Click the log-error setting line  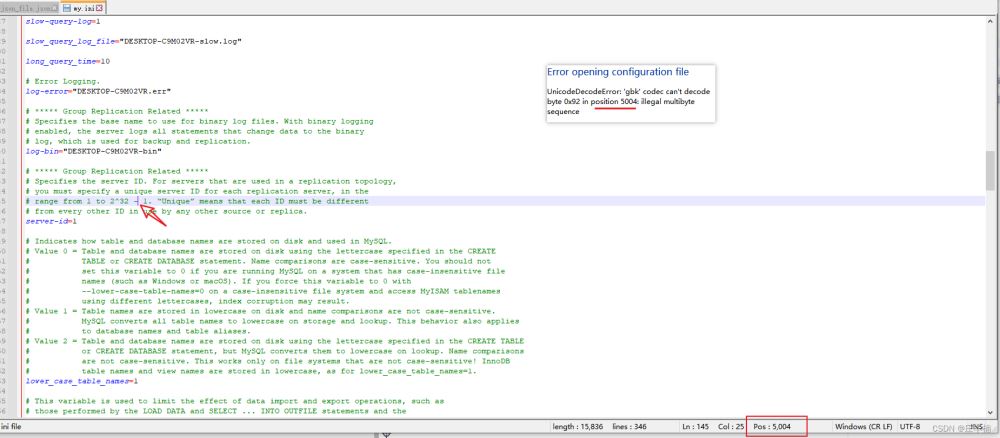click(x=98, y=90)
